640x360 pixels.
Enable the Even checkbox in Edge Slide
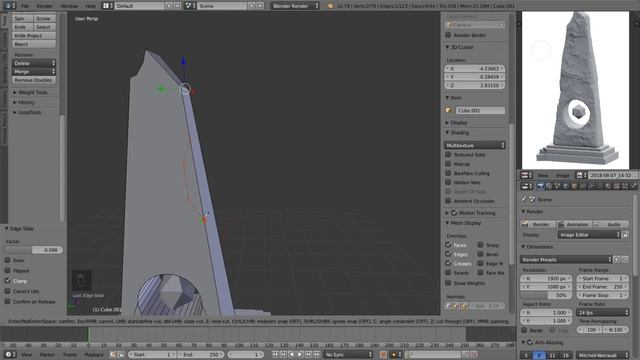click(7, 260)
